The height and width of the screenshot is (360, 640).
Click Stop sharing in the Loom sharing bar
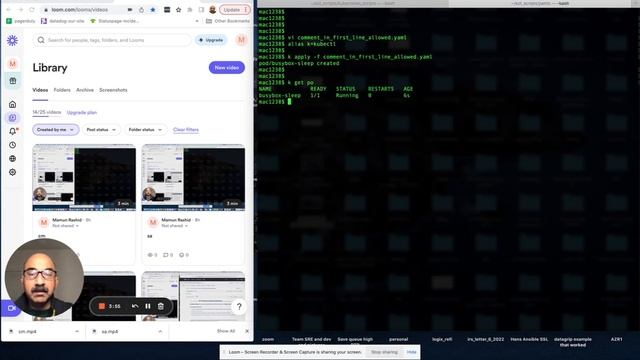coord(384,352)
